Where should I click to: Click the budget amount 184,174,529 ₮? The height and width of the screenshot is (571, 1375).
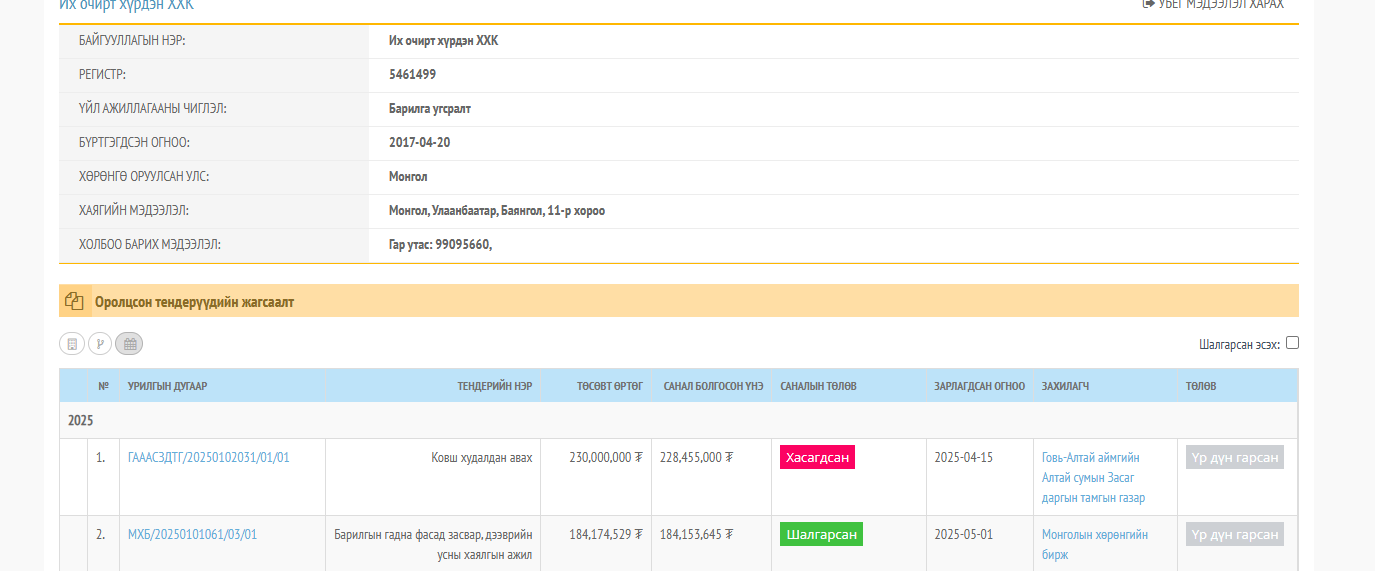[x=606, y=535]
